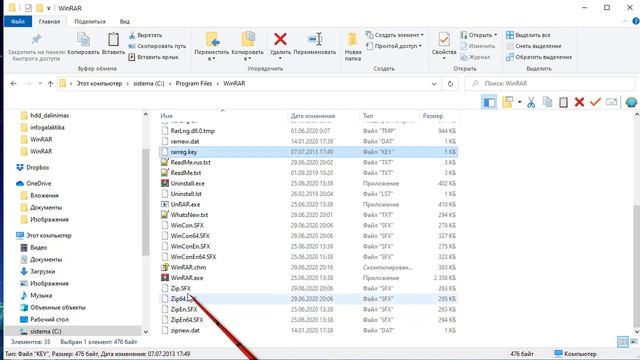This screenshot has width=640, height=360.
Task: Click Pin to Quick Access icon
Action: coord(36,39)
